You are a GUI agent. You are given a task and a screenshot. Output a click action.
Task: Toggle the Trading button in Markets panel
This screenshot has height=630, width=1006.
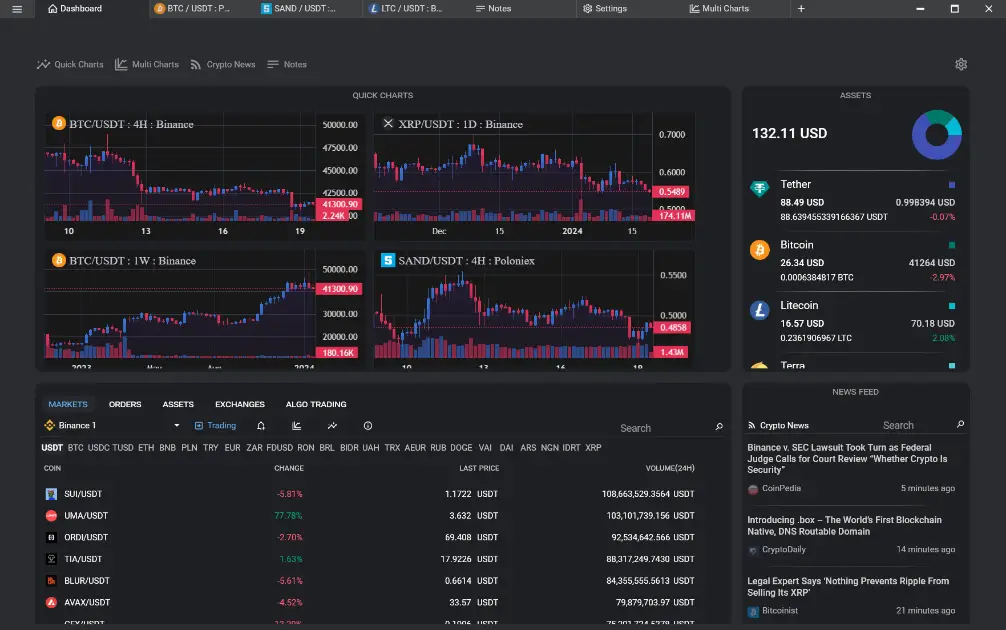click(x=215, y=426)
